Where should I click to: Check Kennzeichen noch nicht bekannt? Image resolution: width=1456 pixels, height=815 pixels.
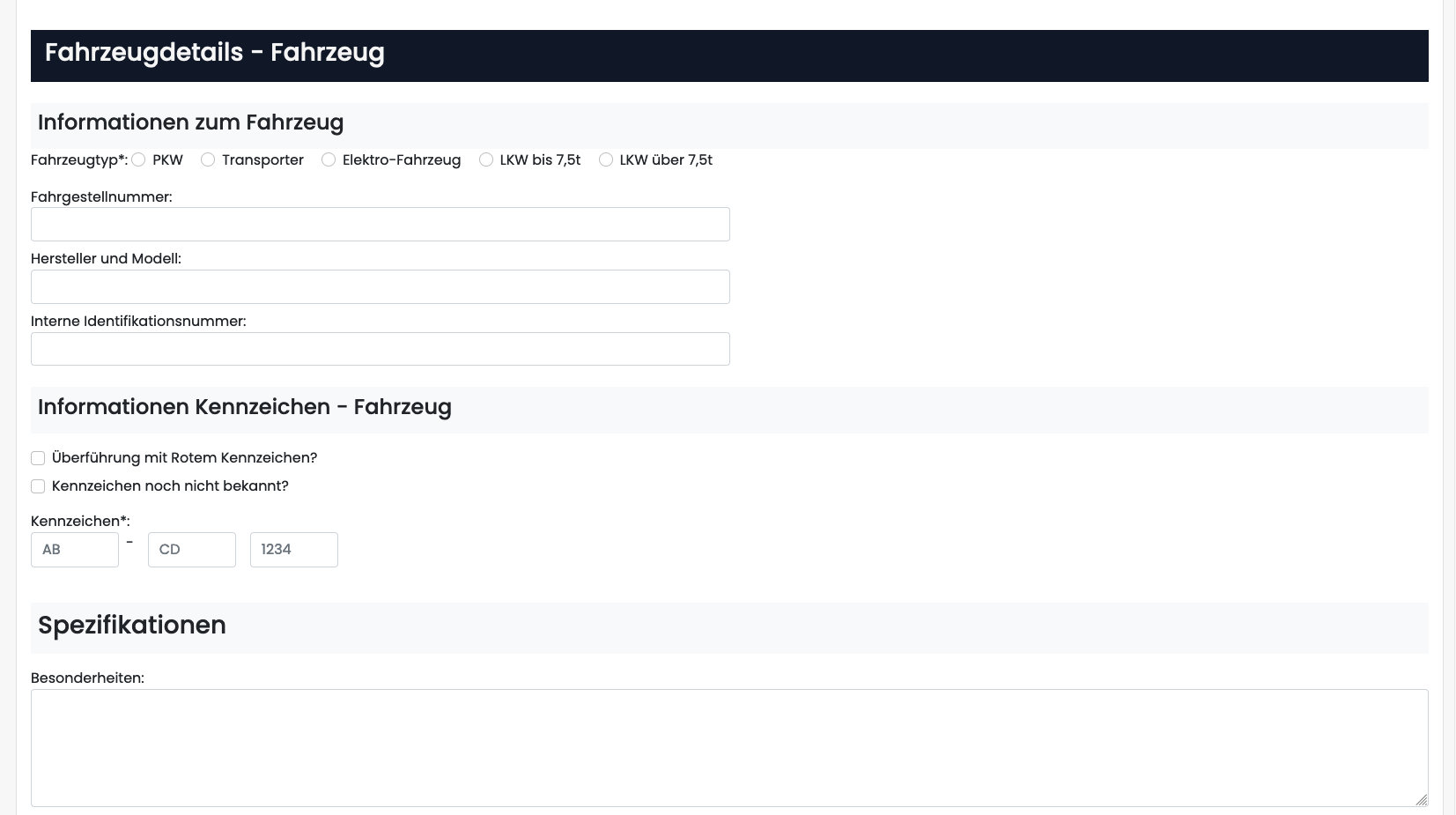point(38,486)
